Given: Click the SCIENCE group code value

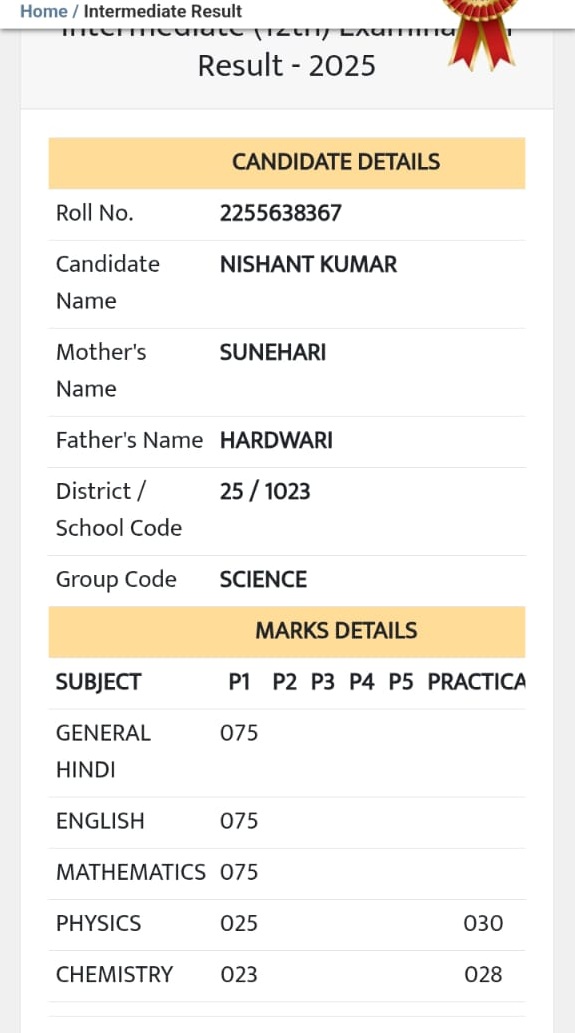Looking at the screenshot, I should point(263,579).
